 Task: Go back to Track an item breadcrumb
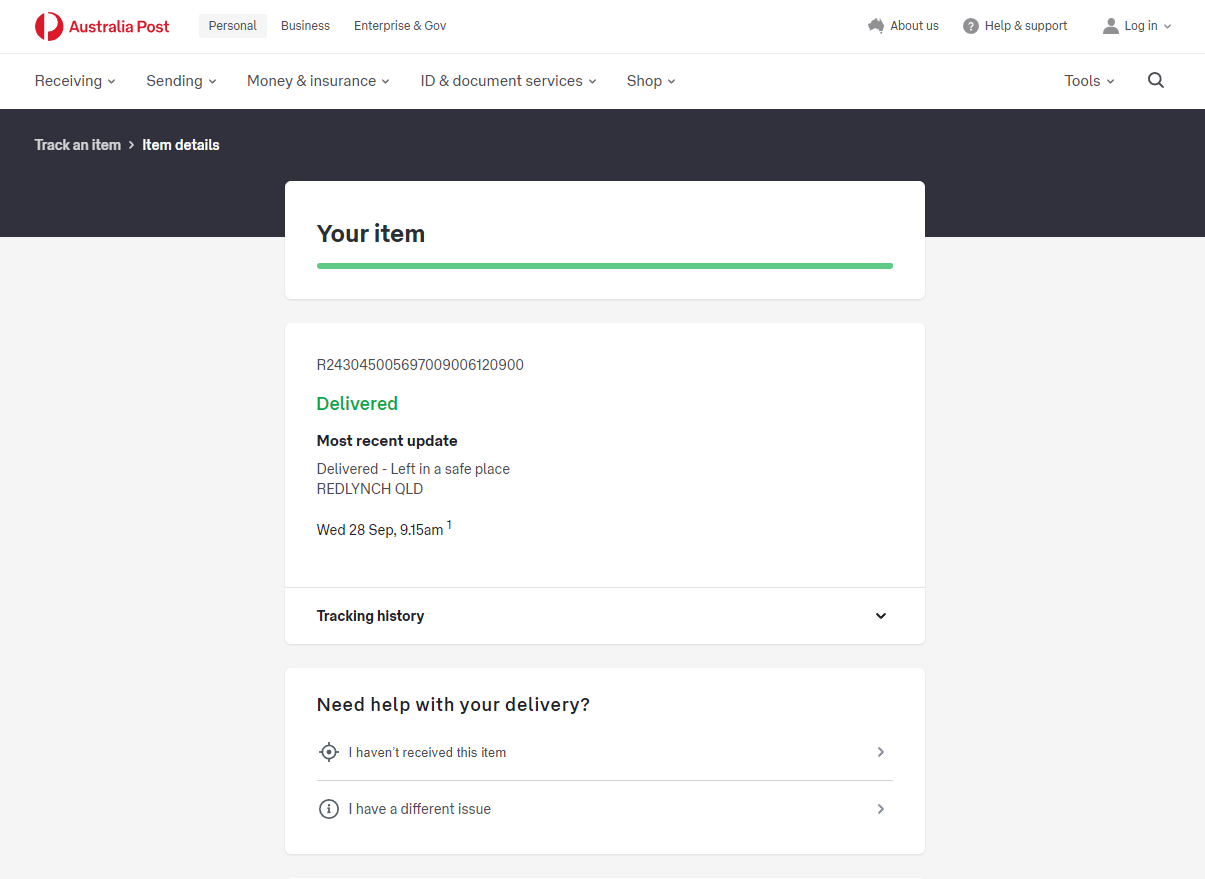pos(77,145)
